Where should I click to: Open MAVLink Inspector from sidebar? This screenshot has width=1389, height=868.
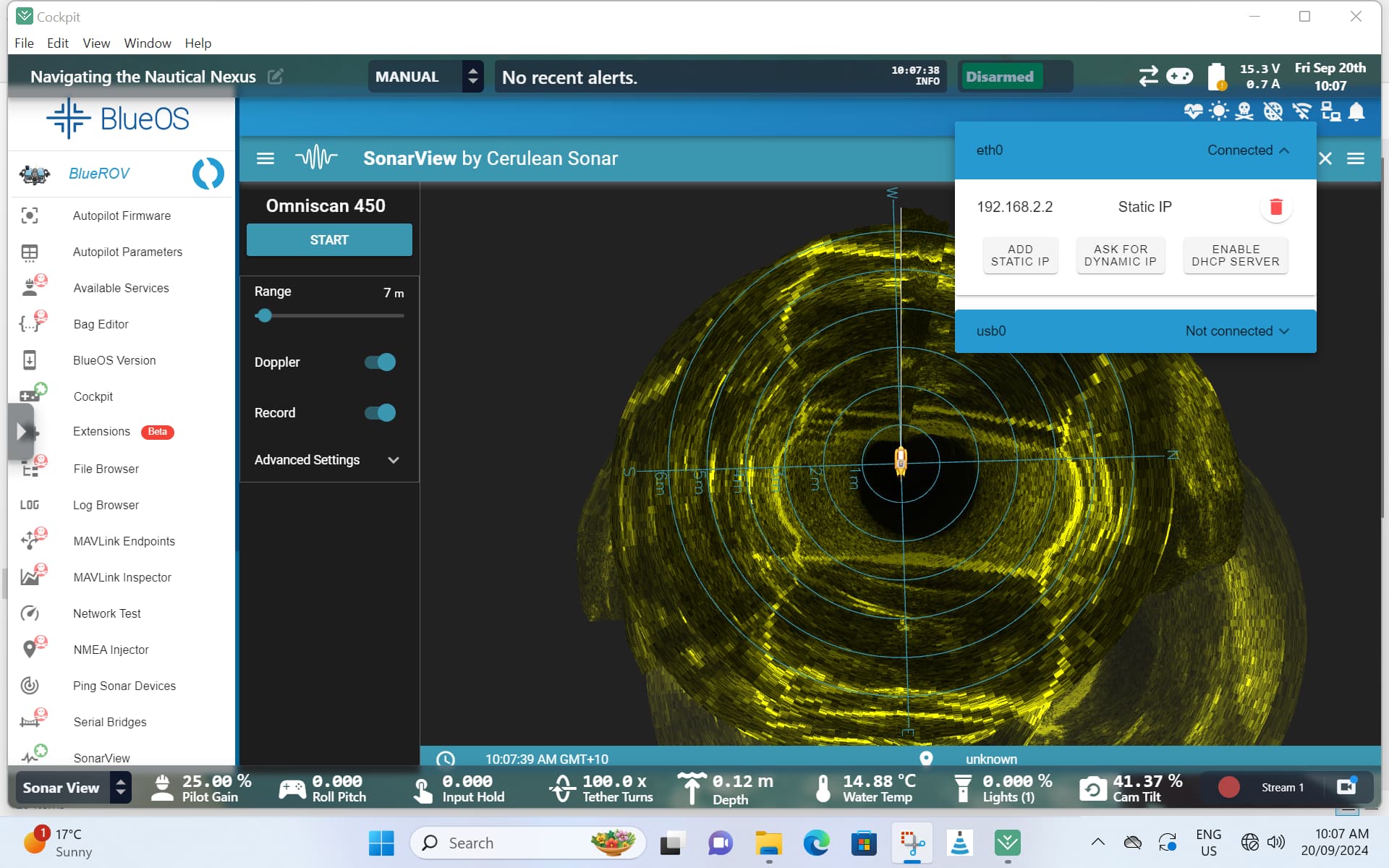pos(122,577)
